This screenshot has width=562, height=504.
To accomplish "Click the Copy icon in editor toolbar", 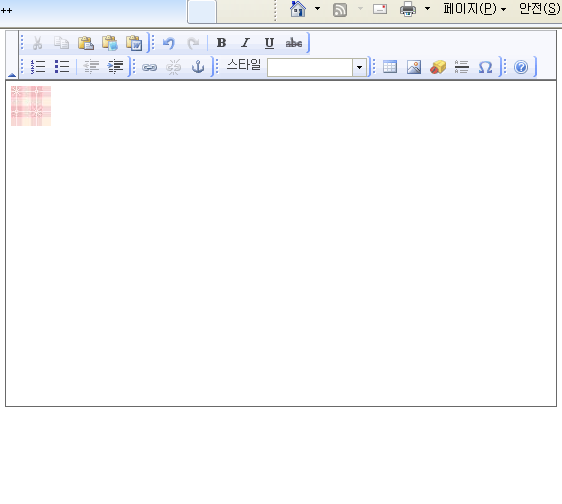I will pyautogui.click(x=61, y=43).
